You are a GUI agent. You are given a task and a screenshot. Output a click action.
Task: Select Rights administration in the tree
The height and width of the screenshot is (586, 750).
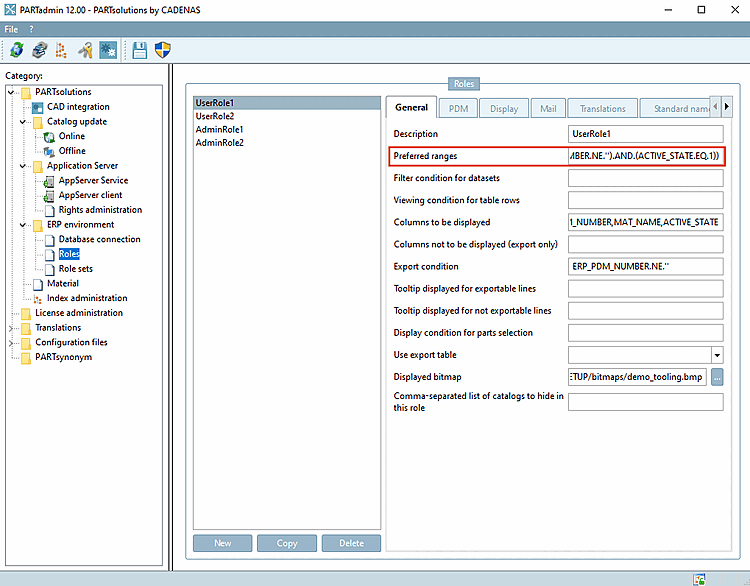pos(100,210)
